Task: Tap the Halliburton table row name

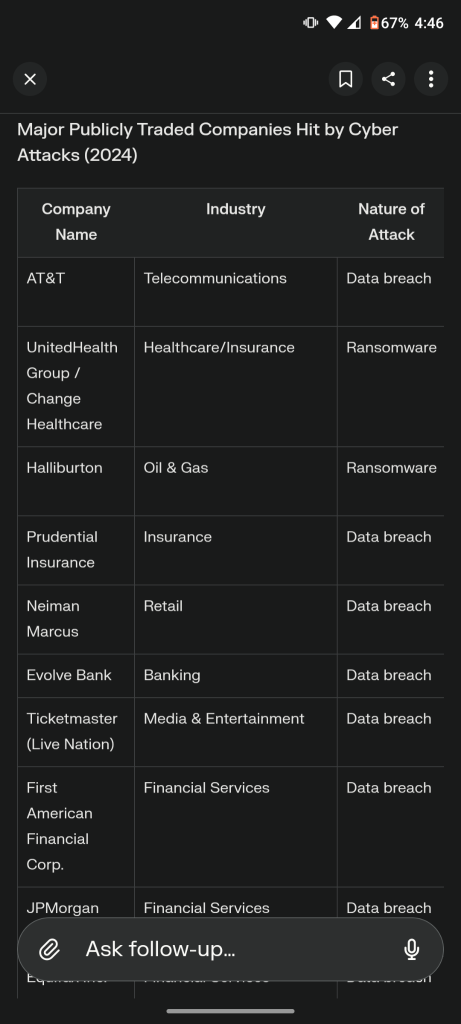Action: (65, 468)
